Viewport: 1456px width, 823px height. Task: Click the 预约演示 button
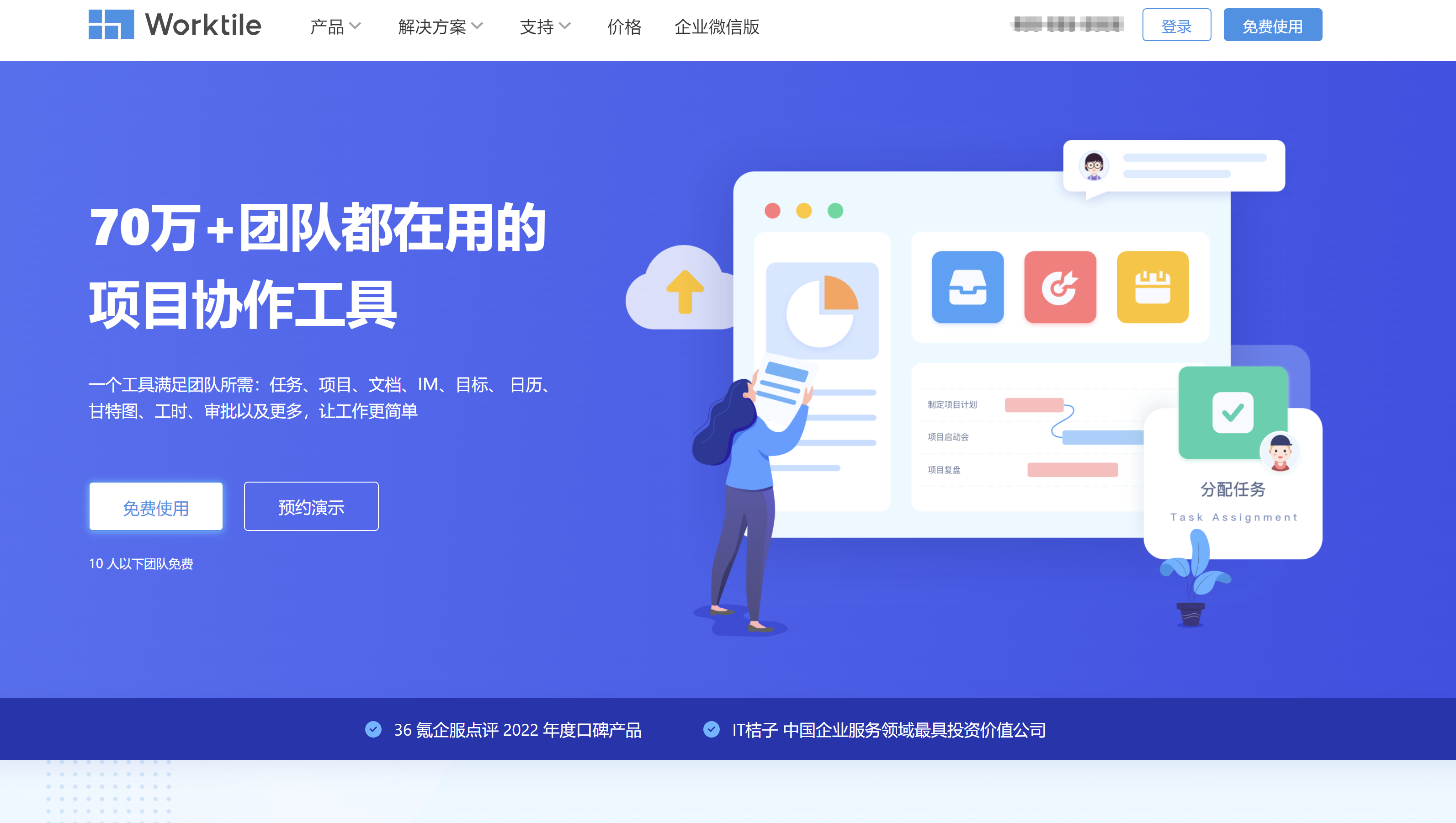tap(311, 507)
